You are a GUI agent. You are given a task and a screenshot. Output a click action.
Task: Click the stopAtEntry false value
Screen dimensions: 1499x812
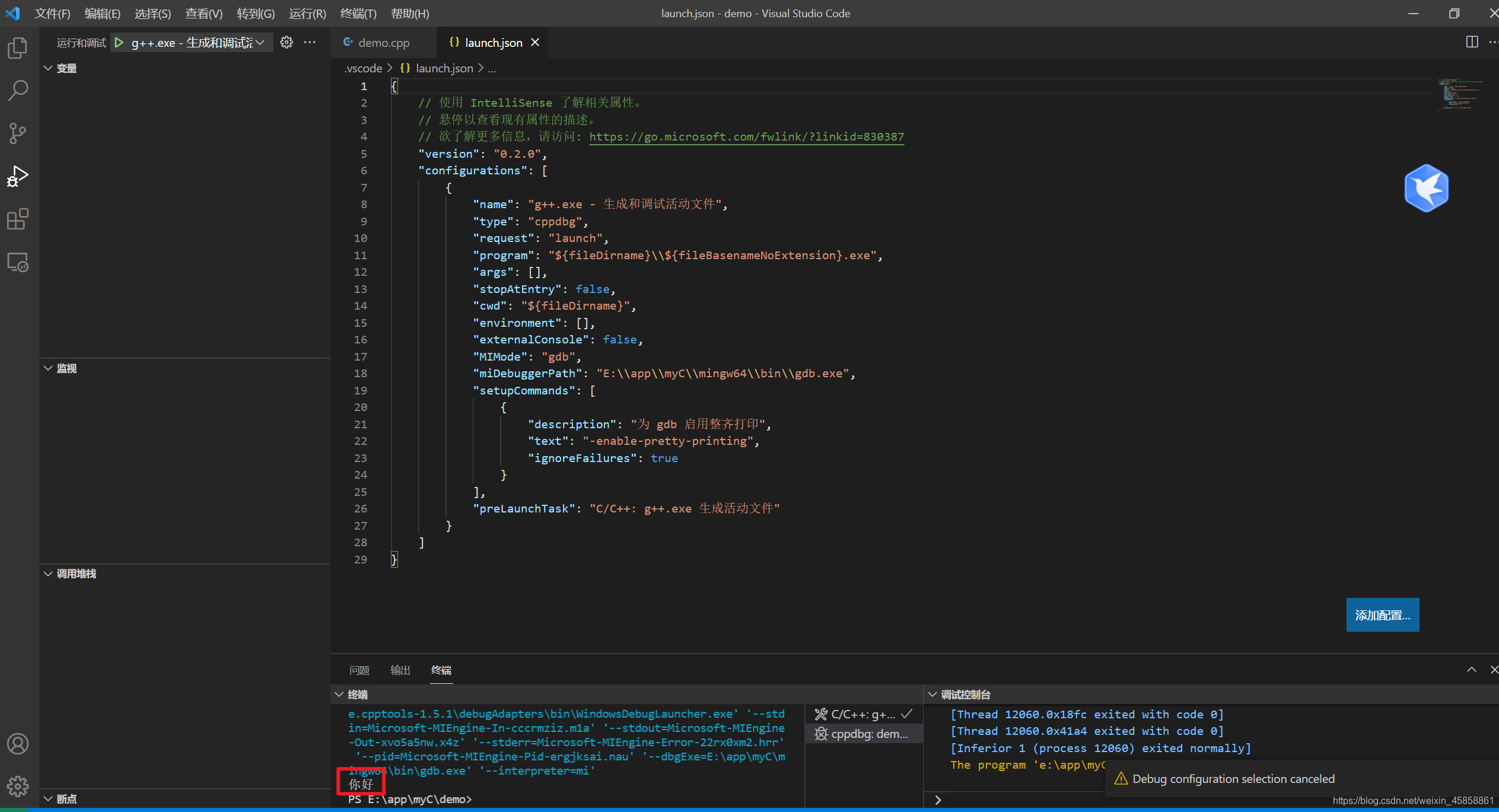(592, 289)
